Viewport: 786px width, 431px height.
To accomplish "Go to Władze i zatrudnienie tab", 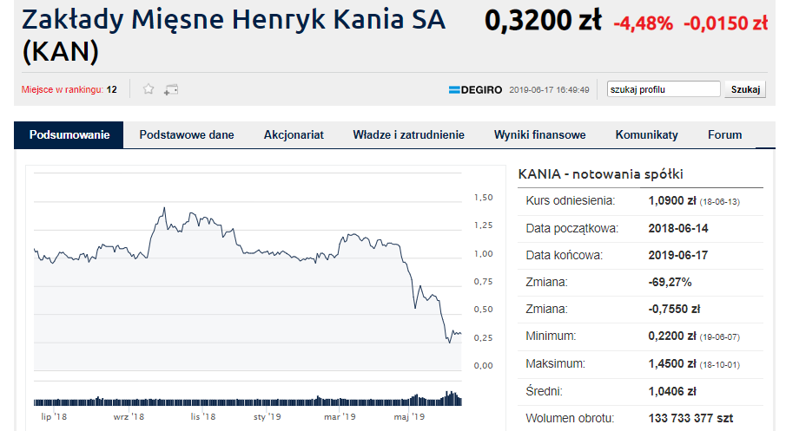I will pos(409,135).
